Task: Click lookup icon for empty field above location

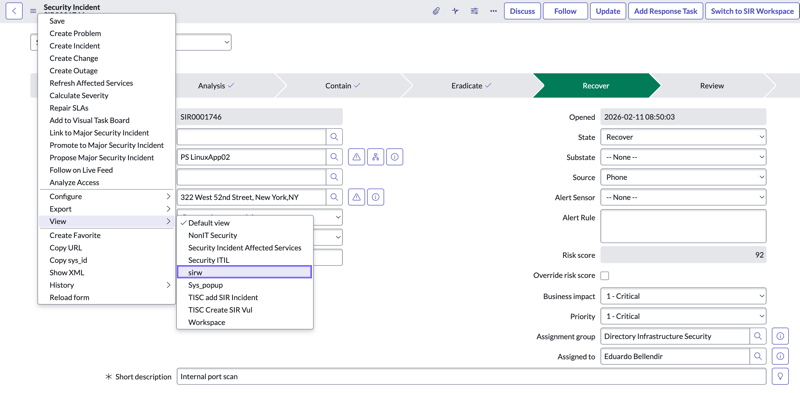Action: [334, 177]
